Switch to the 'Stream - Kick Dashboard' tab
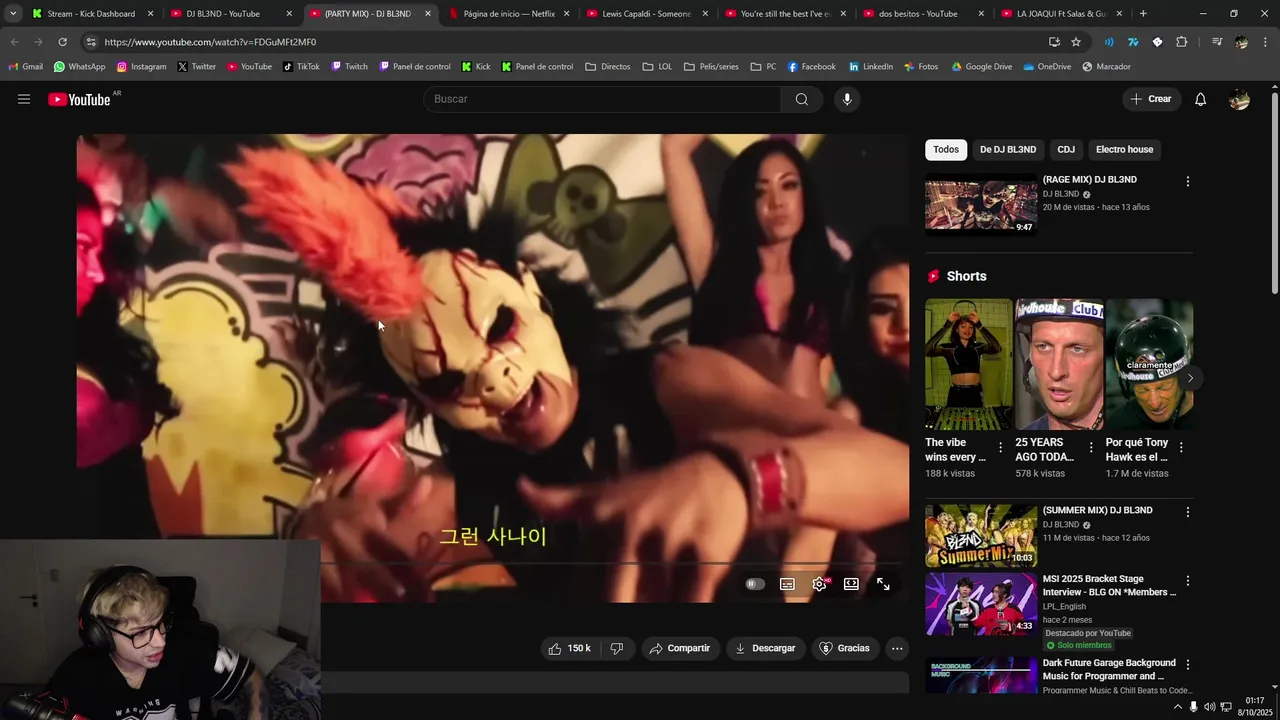This screenshot has height=720, width=1280. point(90,14)
